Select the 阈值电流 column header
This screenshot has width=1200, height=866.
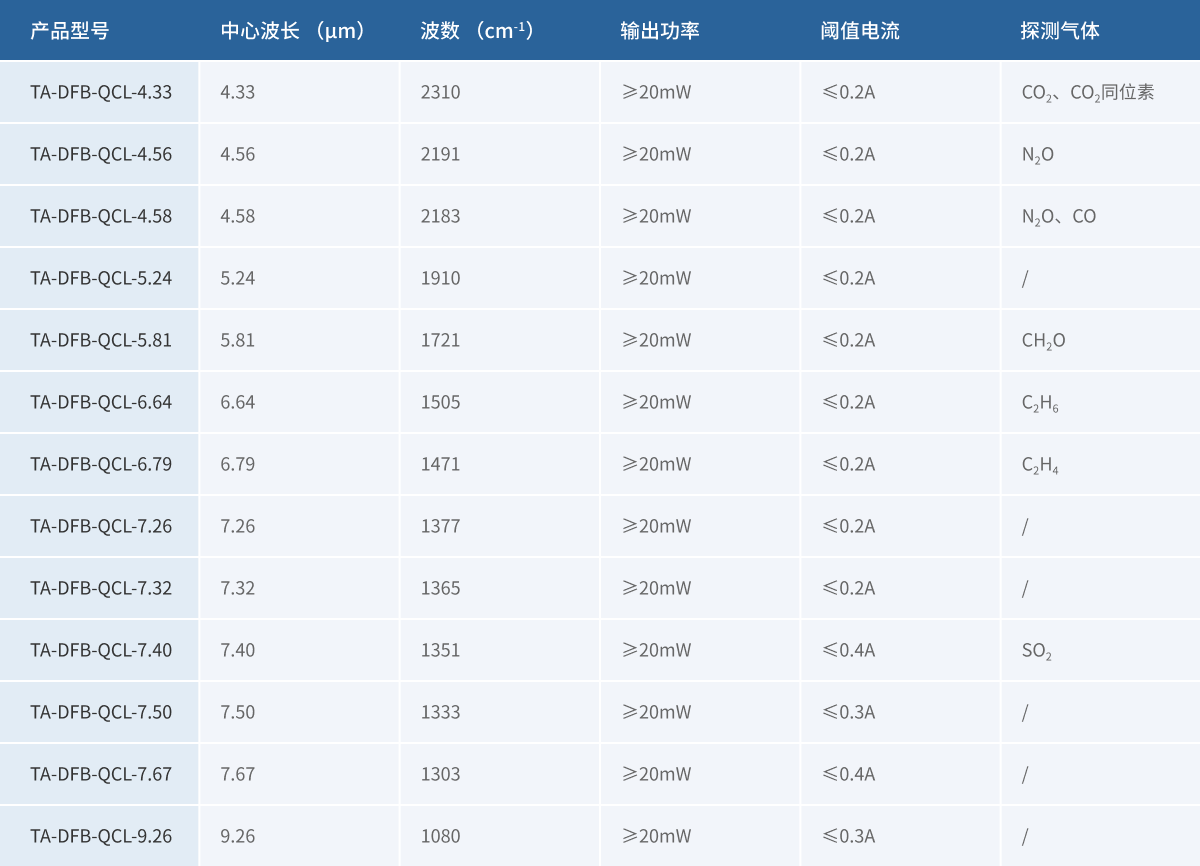[x=859, y=31]
